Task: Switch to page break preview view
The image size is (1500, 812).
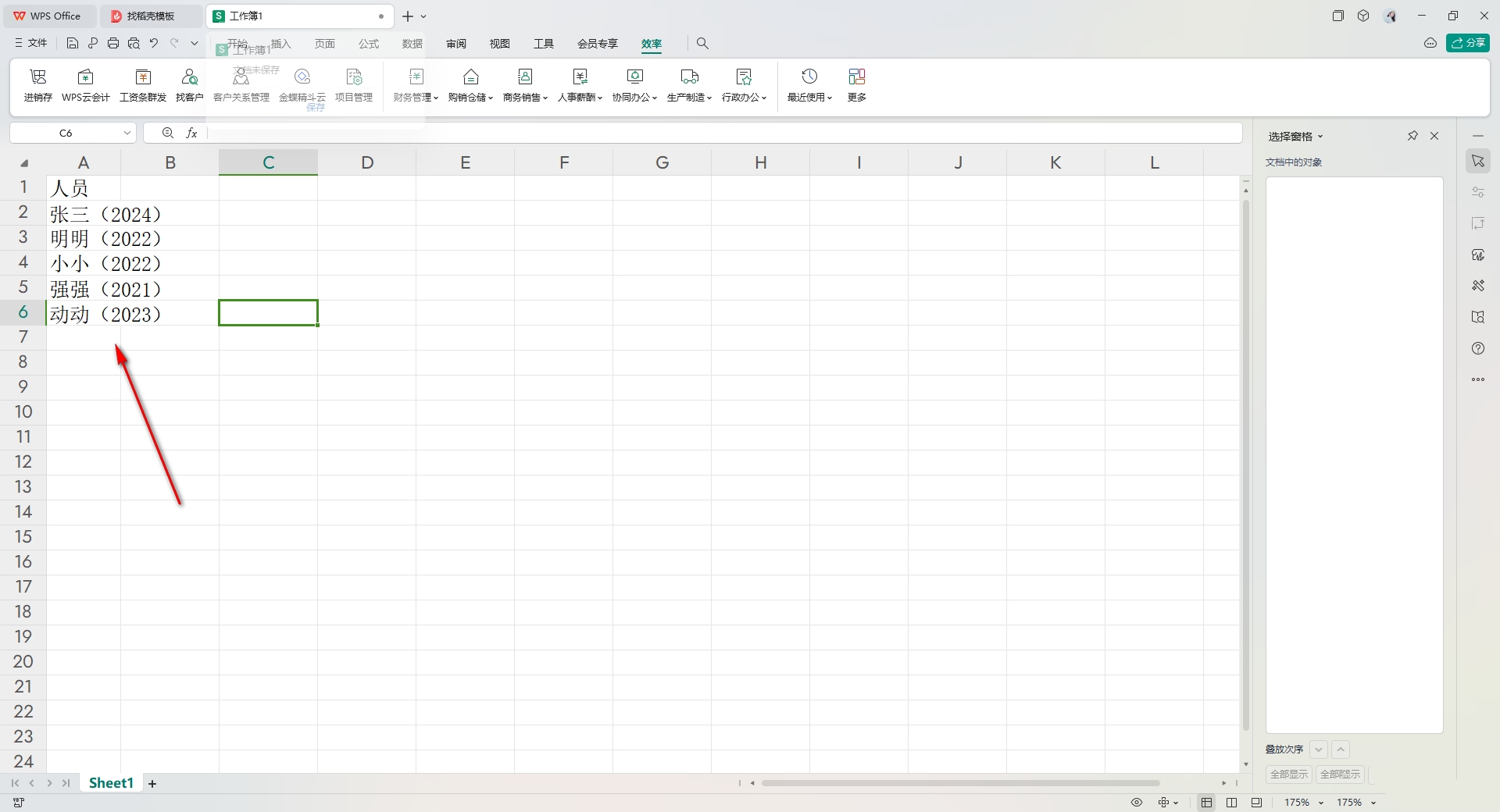Action: [1232, 803]
